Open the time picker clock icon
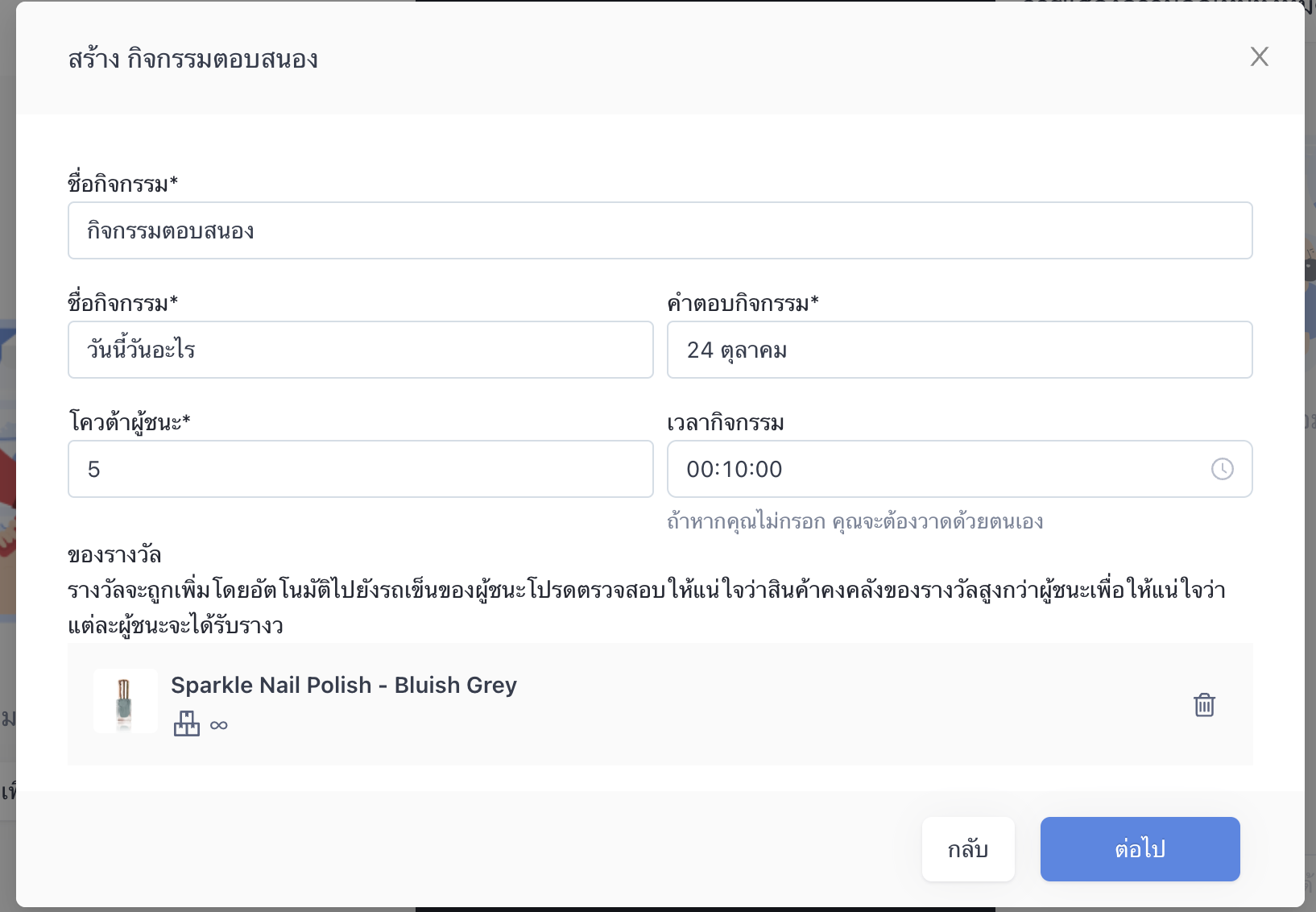Viewport: 1316px width, 912px height. coord(1223,469)
